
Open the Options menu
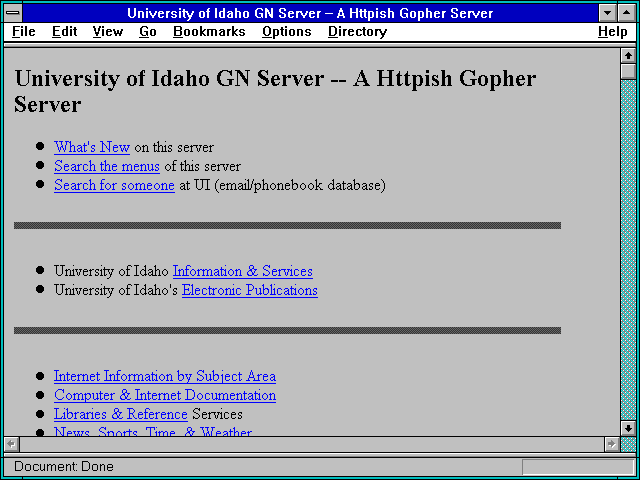click(x=287, y=32)
